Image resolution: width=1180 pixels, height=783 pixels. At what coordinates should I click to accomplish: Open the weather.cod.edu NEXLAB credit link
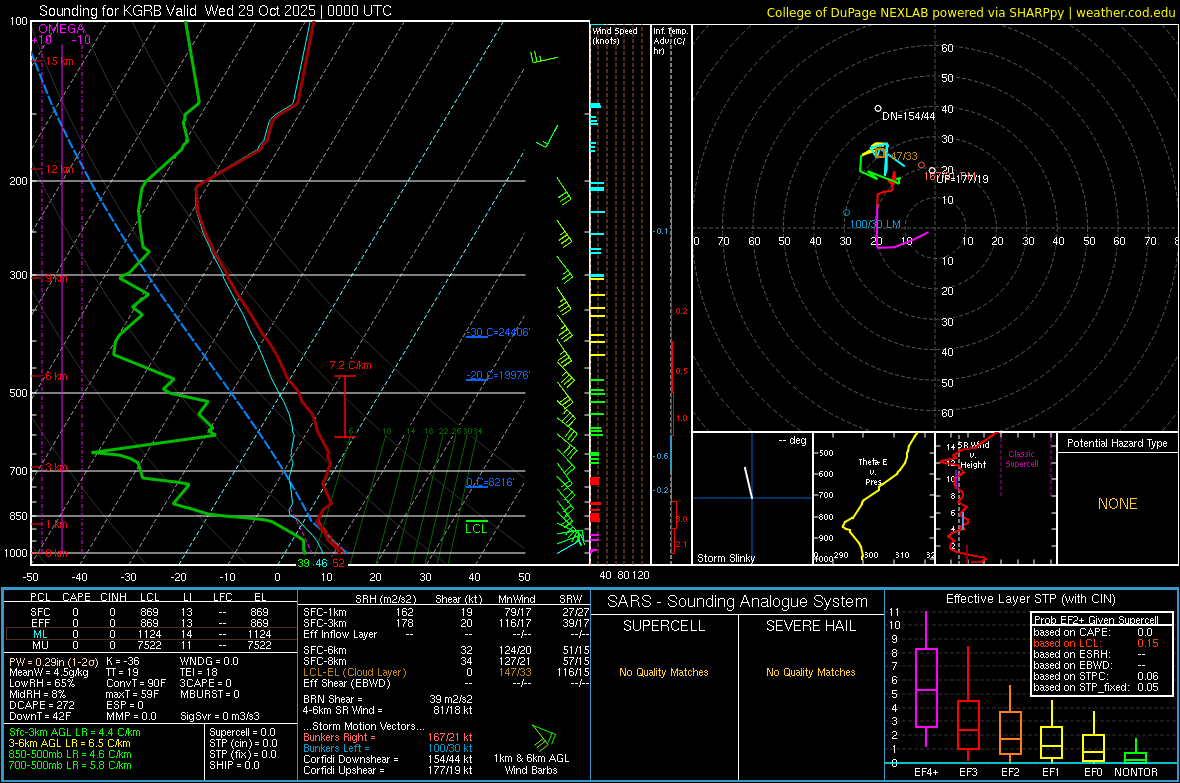click(x=970, y=12)
